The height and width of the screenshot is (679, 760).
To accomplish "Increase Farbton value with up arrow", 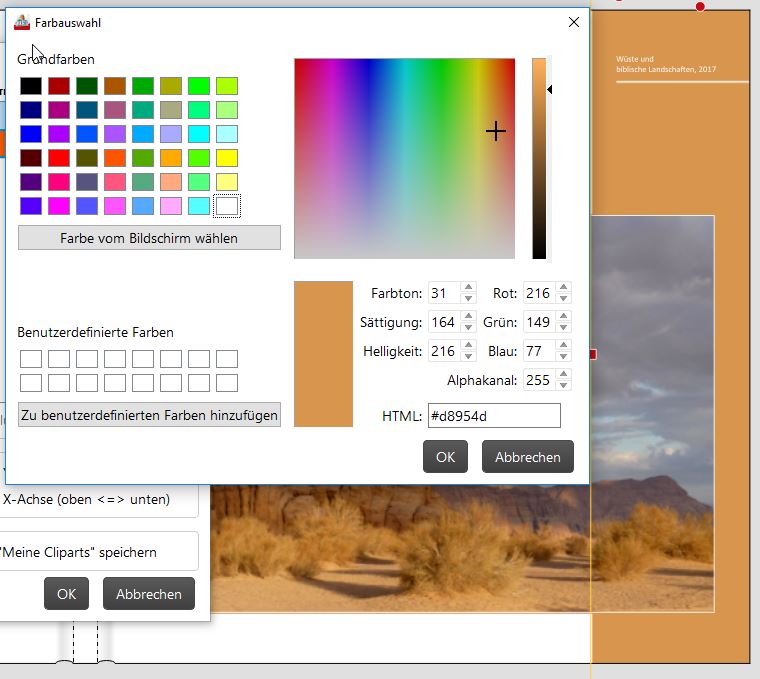I will [468, 287].
